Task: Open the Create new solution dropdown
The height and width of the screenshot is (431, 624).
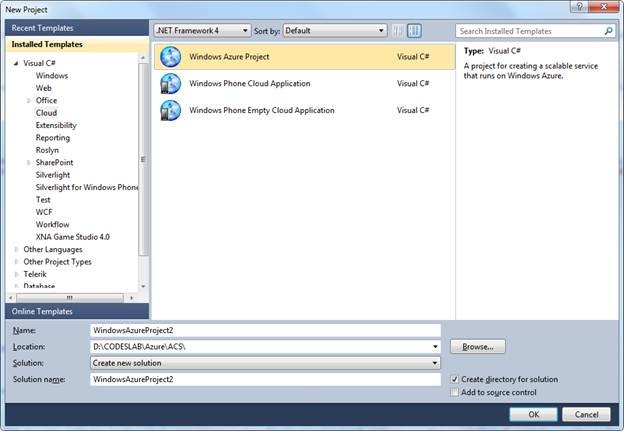Action: 265,363
